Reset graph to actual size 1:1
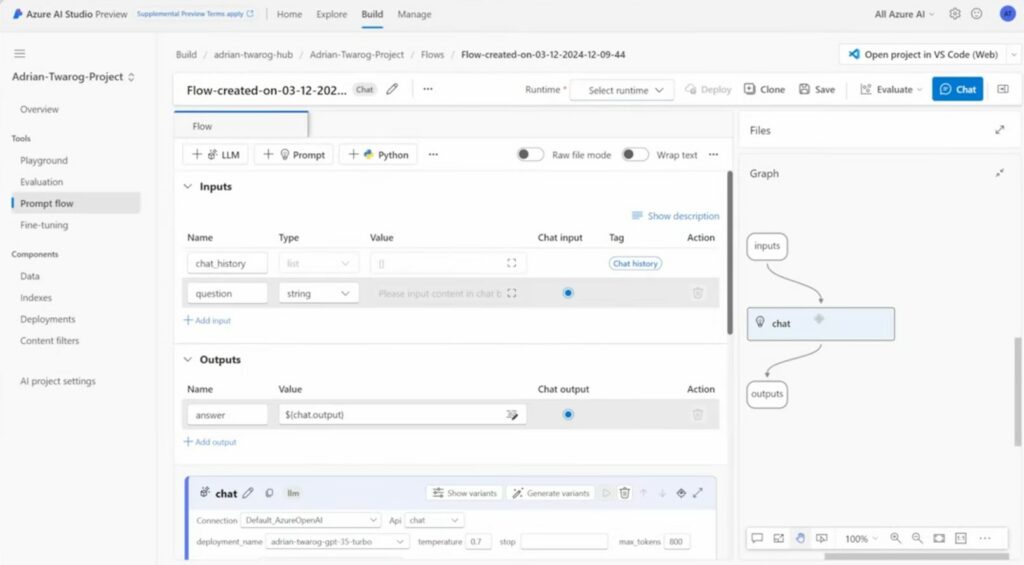1024x565 pixels. (x=961, y=538)
